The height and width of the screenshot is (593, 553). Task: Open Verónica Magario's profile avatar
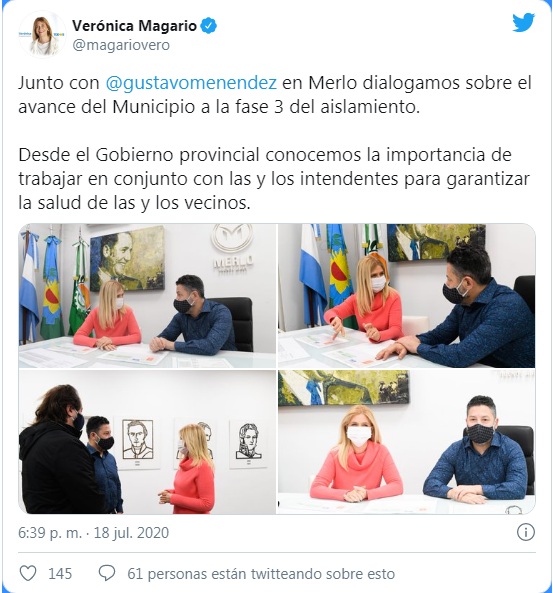(x=42, y=35)
